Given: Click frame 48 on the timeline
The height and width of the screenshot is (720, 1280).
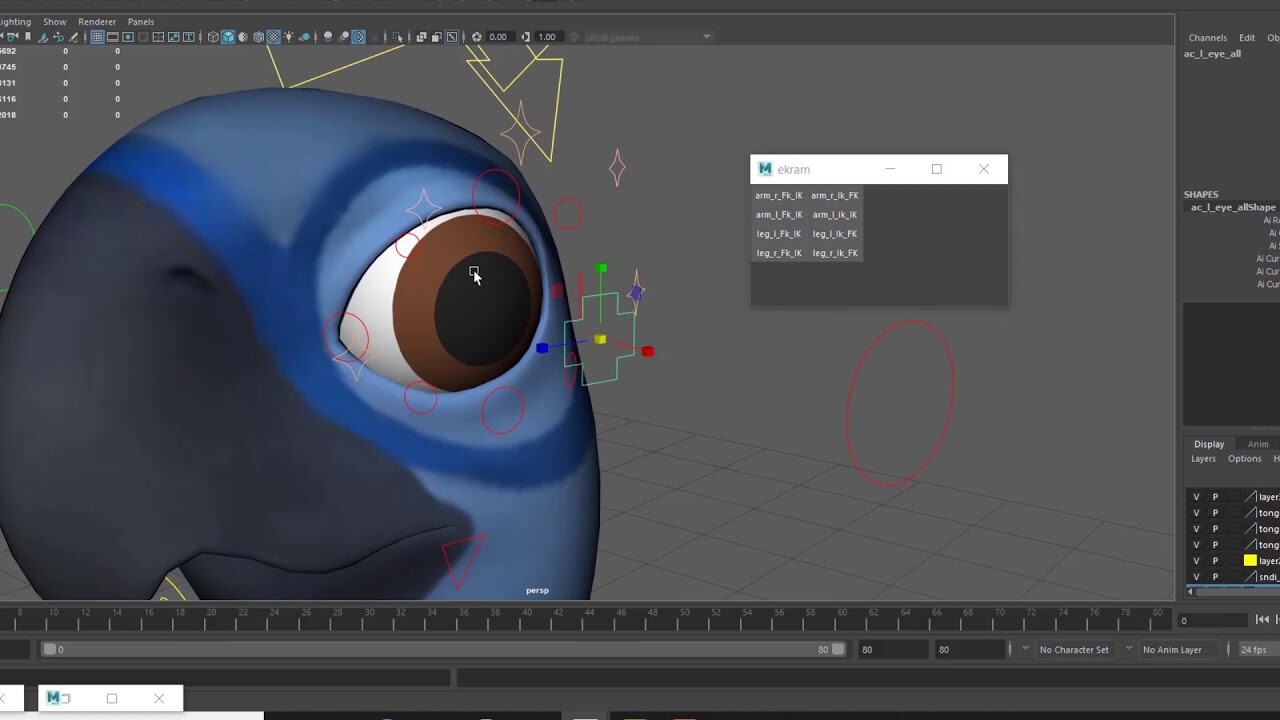Looking at the screenshot, I should [x=653, y=612].
